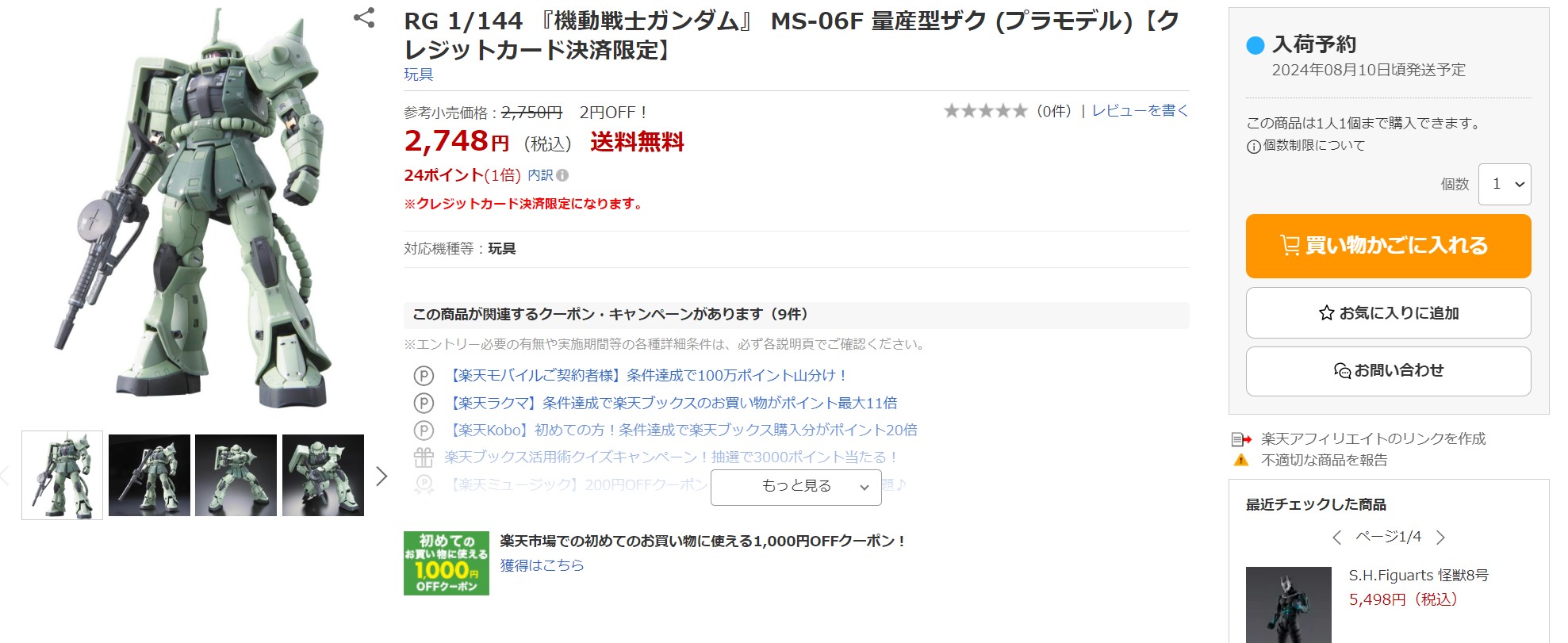Expand campaigns with もっと見る button
Screen dimensions: 1568x643
796,487
